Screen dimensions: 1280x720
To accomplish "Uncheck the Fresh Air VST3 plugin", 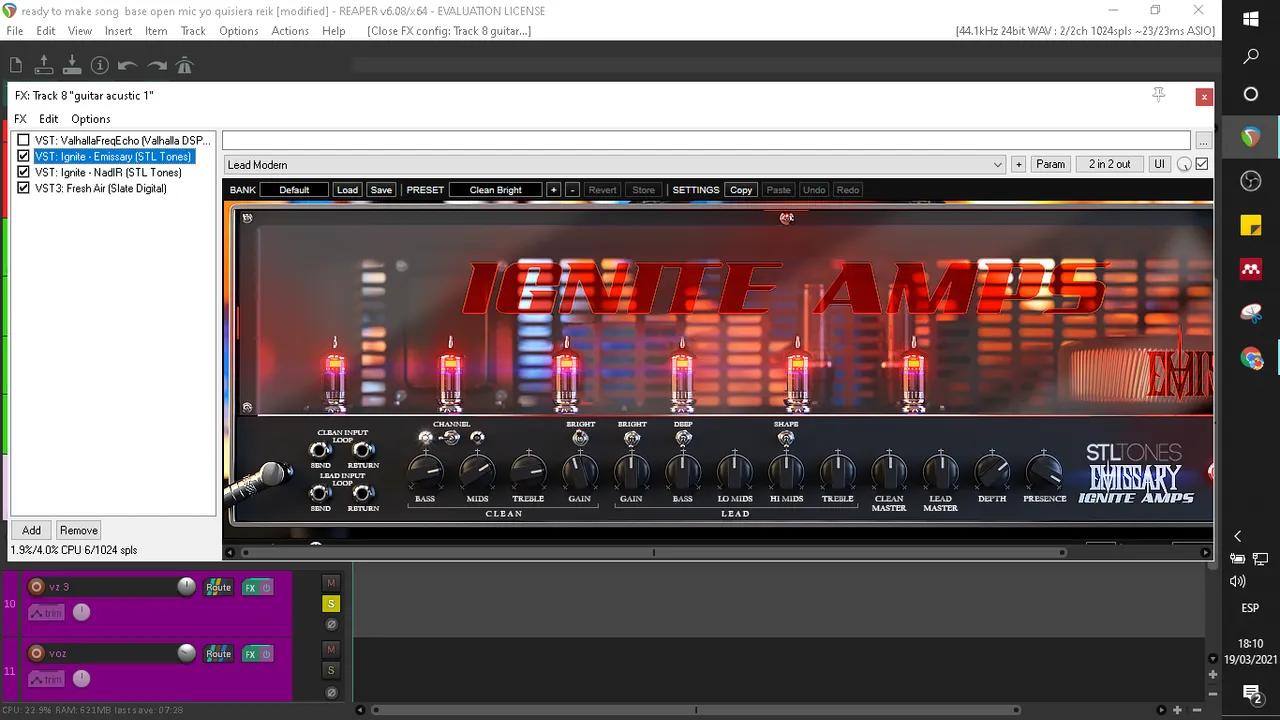I will pos(24,188).
